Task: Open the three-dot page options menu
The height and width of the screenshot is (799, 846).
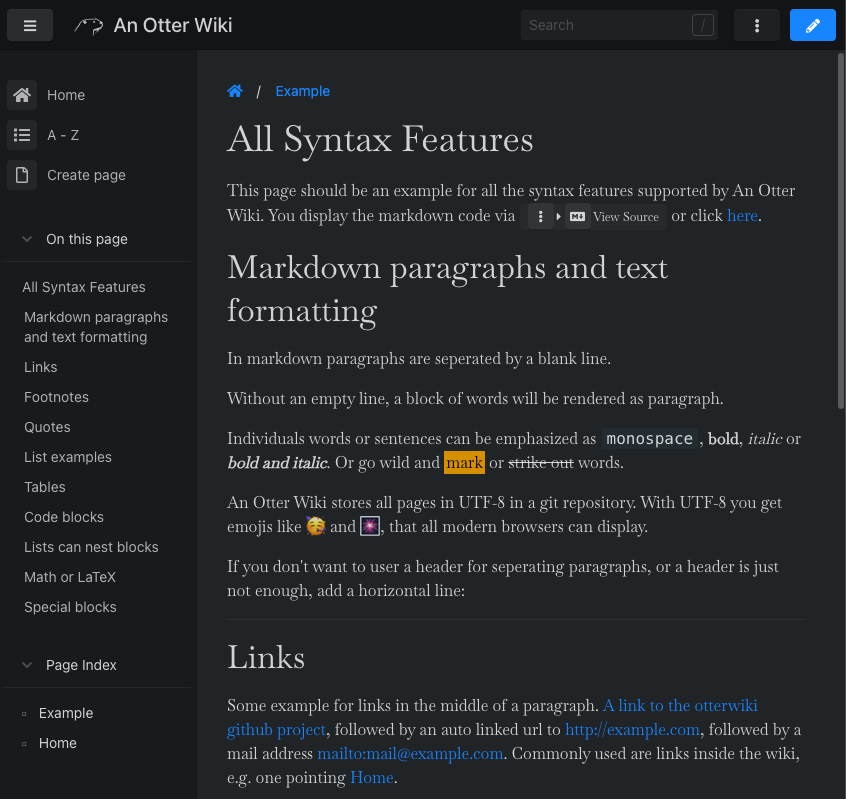Action: click(757, 25)
